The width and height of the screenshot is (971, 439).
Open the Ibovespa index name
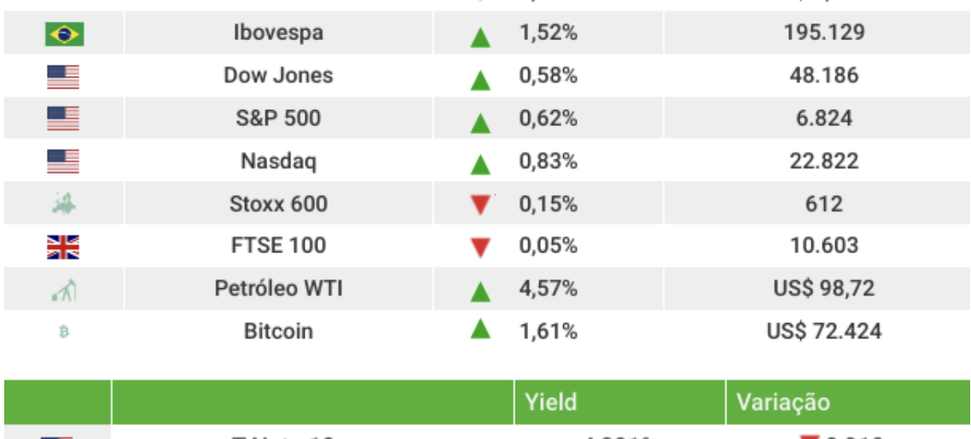(278, 33)
